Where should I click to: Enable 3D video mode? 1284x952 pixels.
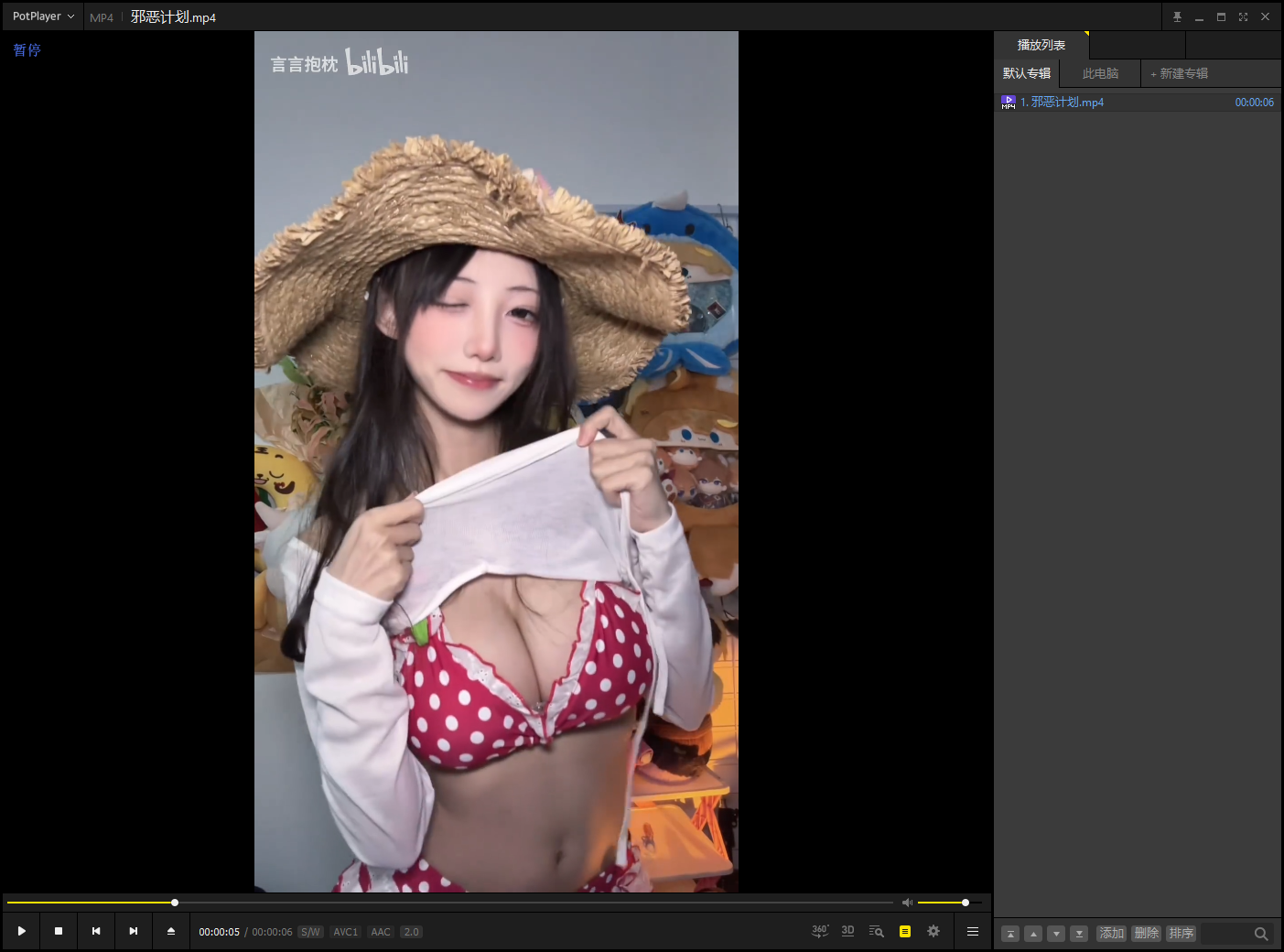[847, 931]
